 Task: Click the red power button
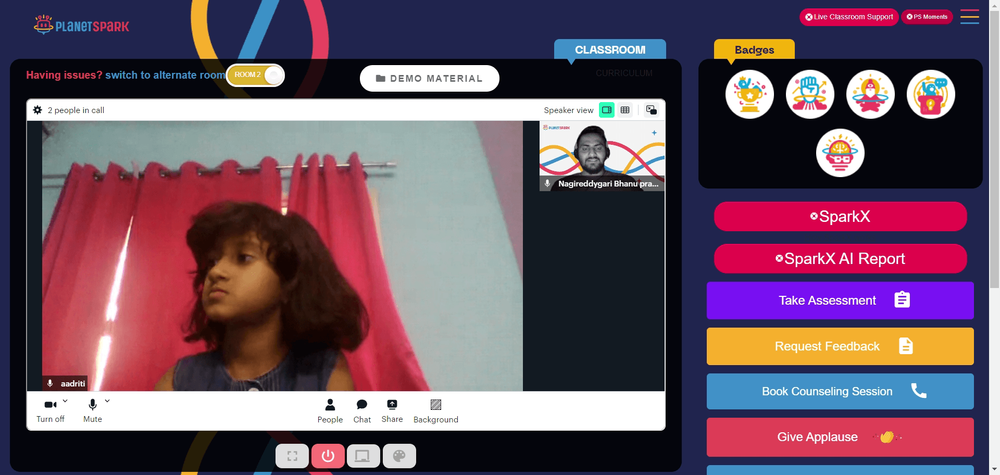point(328,456)
